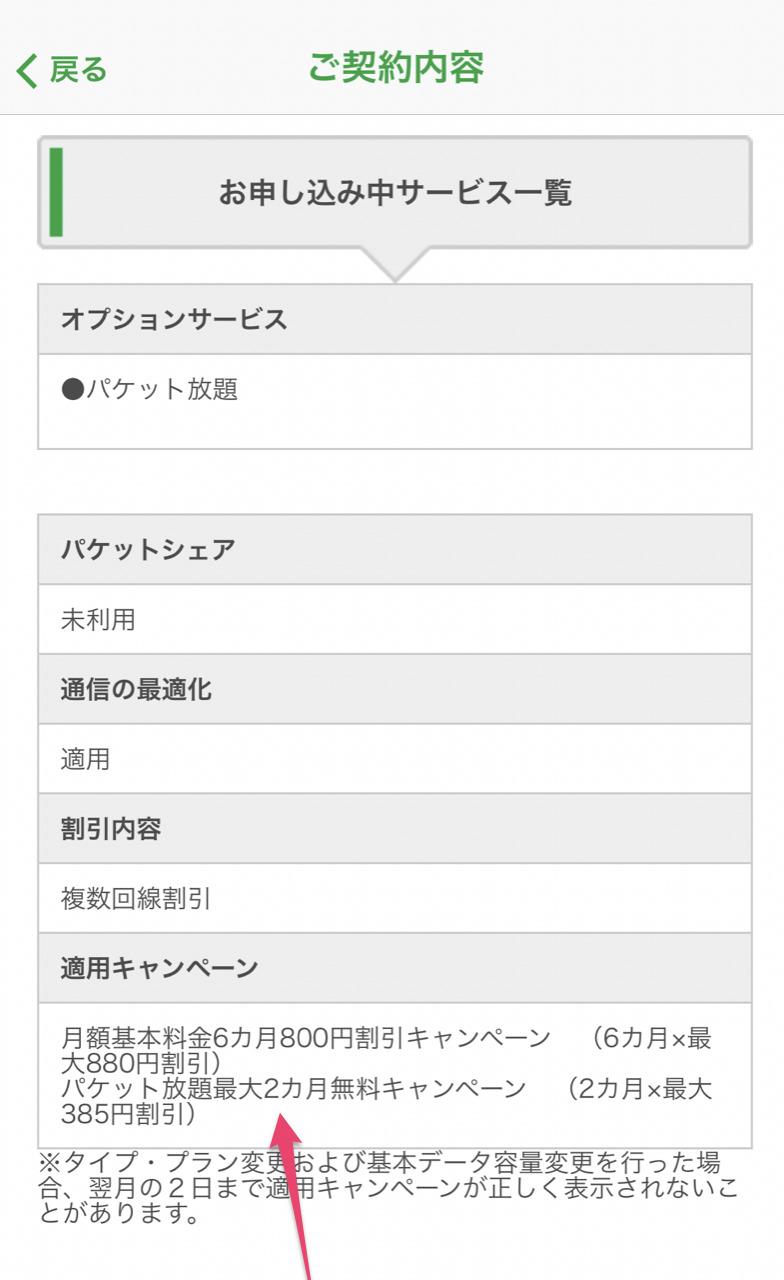The height and width of the screenshot is (1280, 784).
Task: Select the 適用 value under 通信の最適化
Action: 86,760
